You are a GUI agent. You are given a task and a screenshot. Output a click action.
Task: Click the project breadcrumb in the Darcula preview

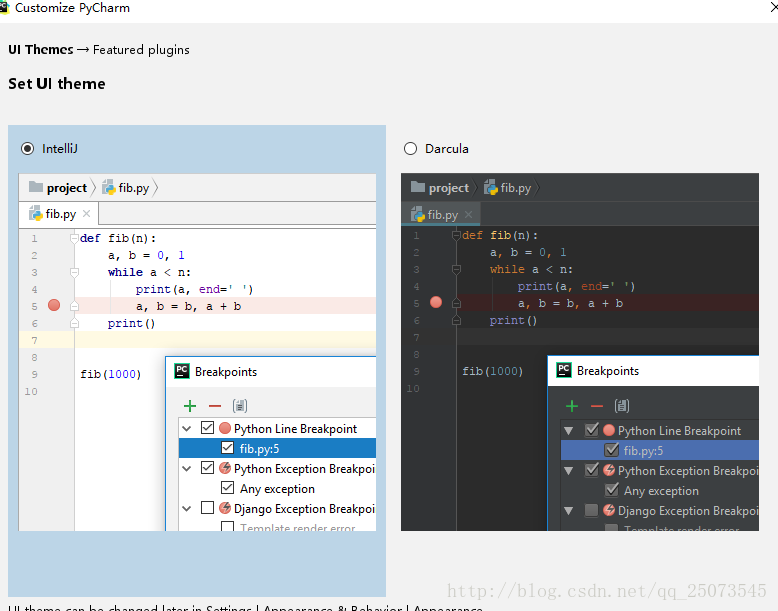(x=449, y=188)
